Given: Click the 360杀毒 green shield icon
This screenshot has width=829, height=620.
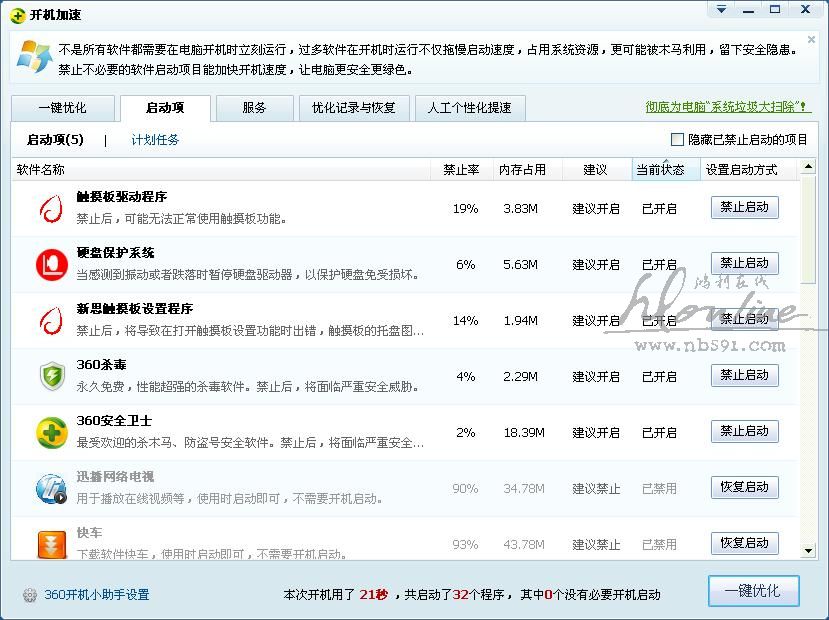Looking at the screenshot, I should [x=51, y=376].
